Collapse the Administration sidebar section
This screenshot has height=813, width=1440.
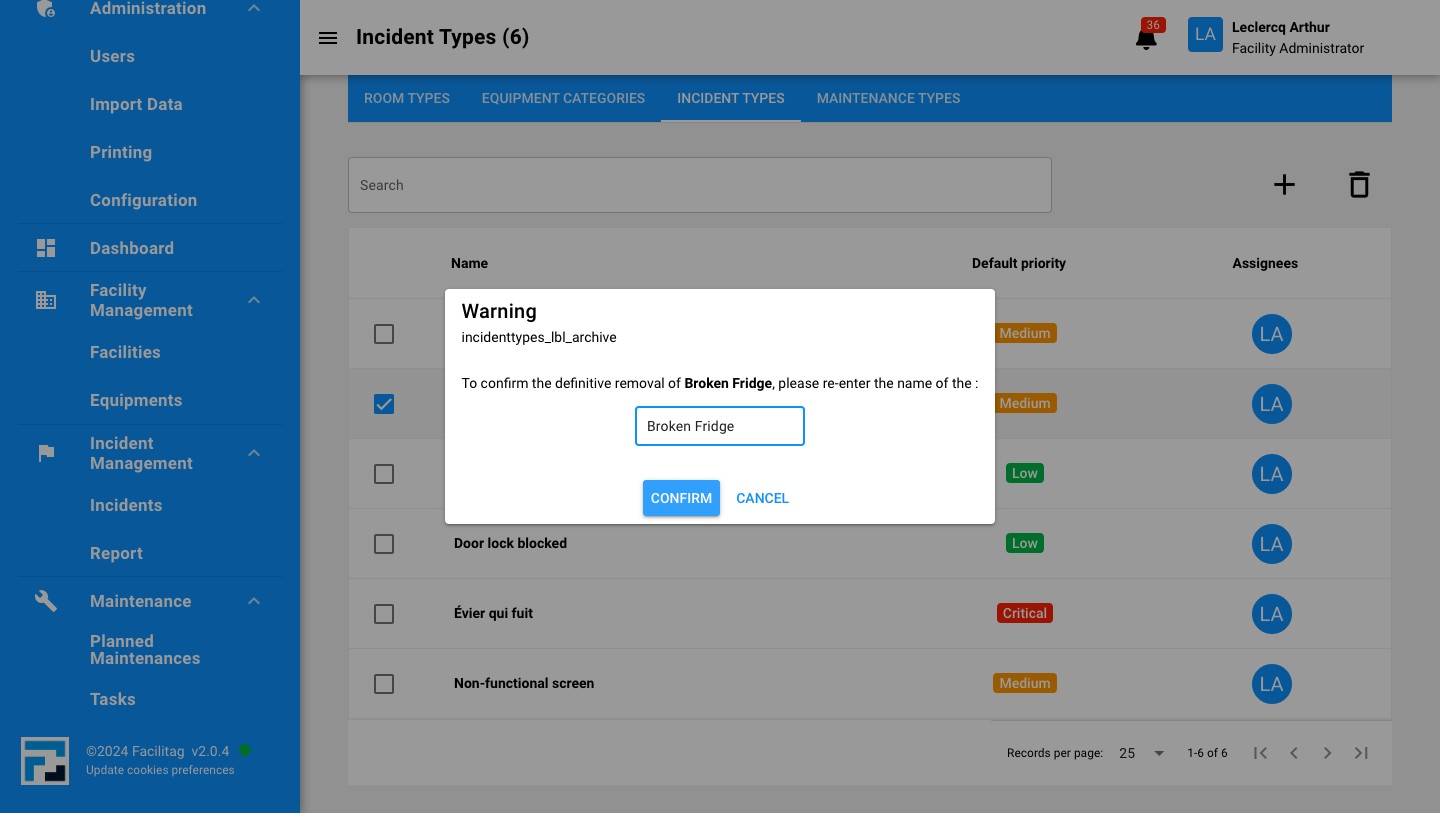click(x=254, y=8)
